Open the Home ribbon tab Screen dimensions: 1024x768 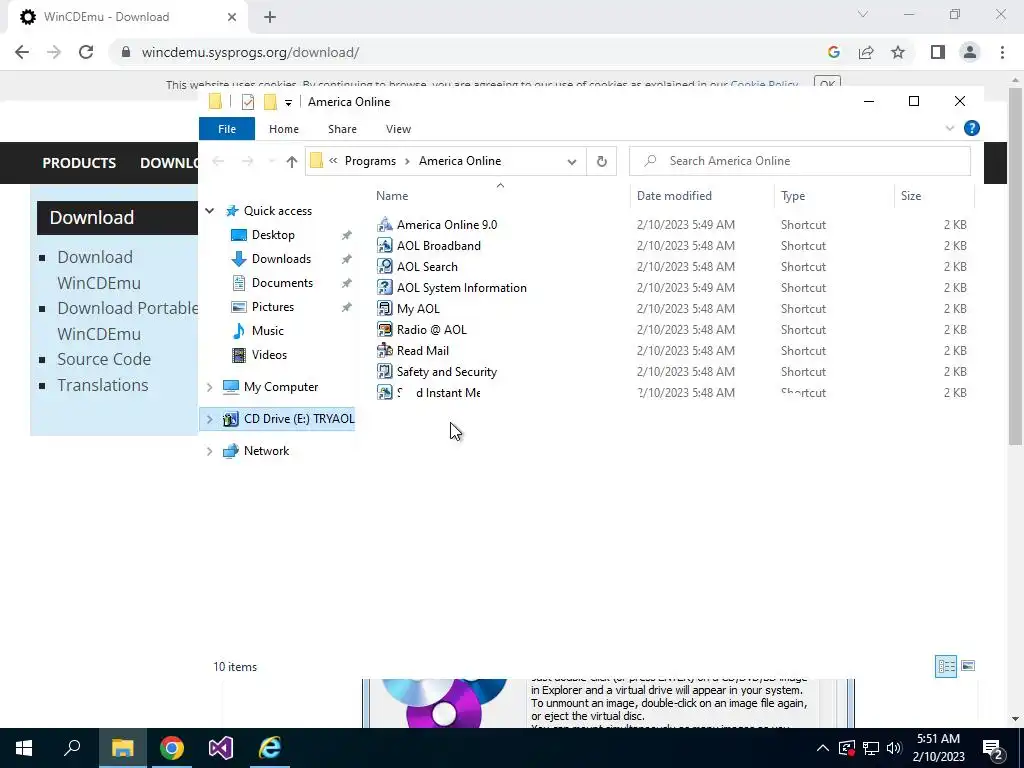[283, 129]
